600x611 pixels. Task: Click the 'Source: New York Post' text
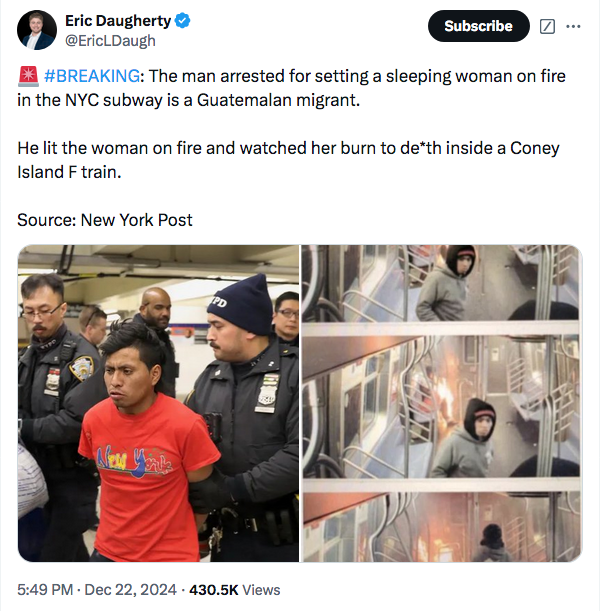105,220
